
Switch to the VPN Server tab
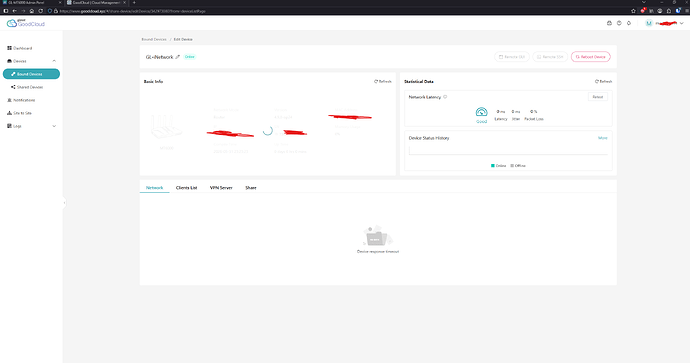[x=221, y=188]
